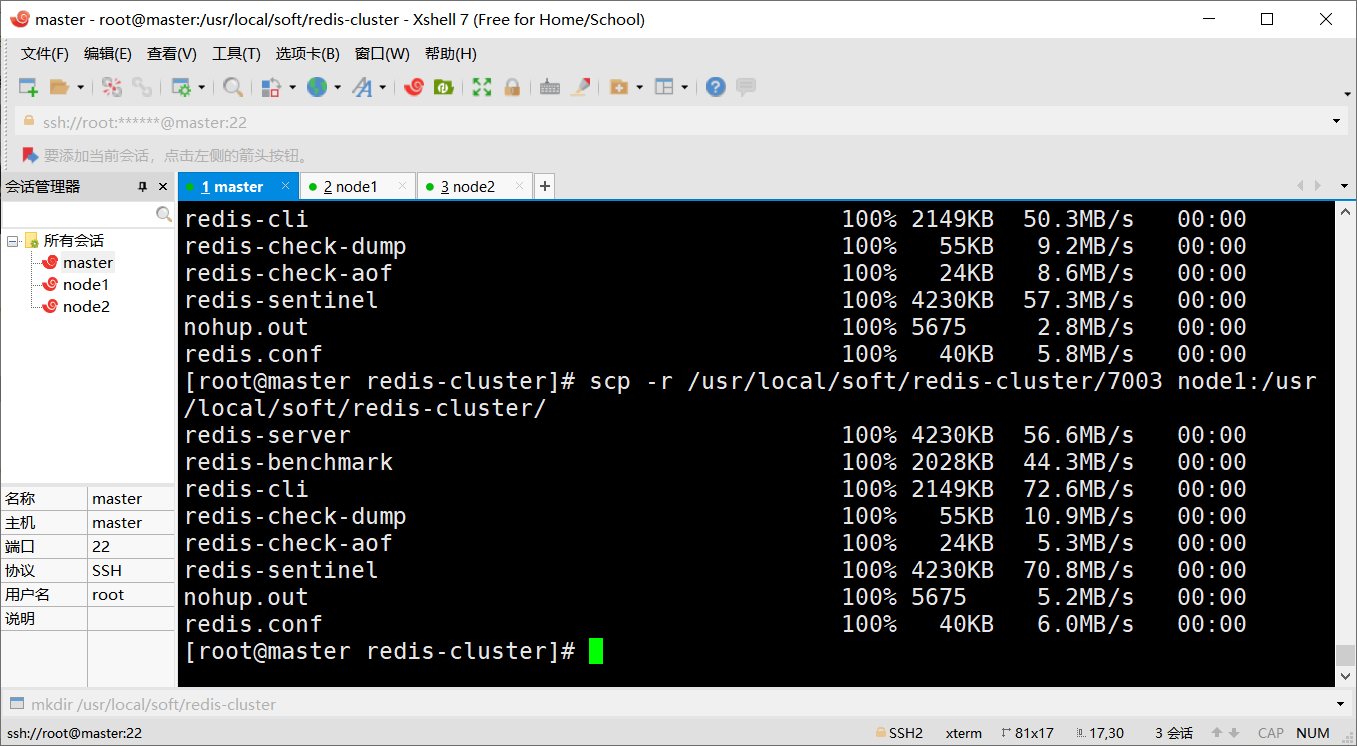Click the status bar up arrow icon
Image resolution: width=1357 pixels, height=746 pixels.
click(x=1218, y=733)
